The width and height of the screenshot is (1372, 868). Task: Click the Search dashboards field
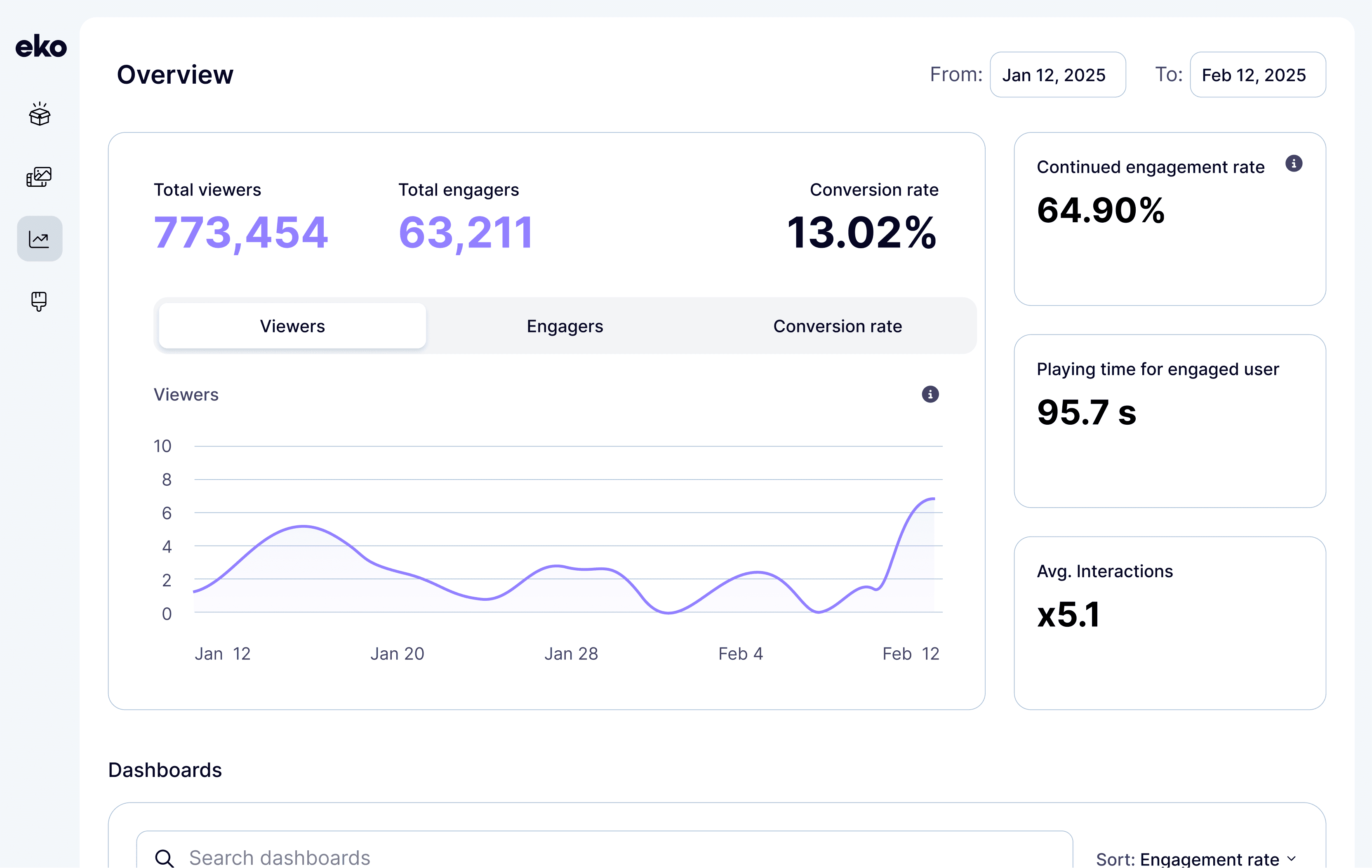(x=605, y=850)
